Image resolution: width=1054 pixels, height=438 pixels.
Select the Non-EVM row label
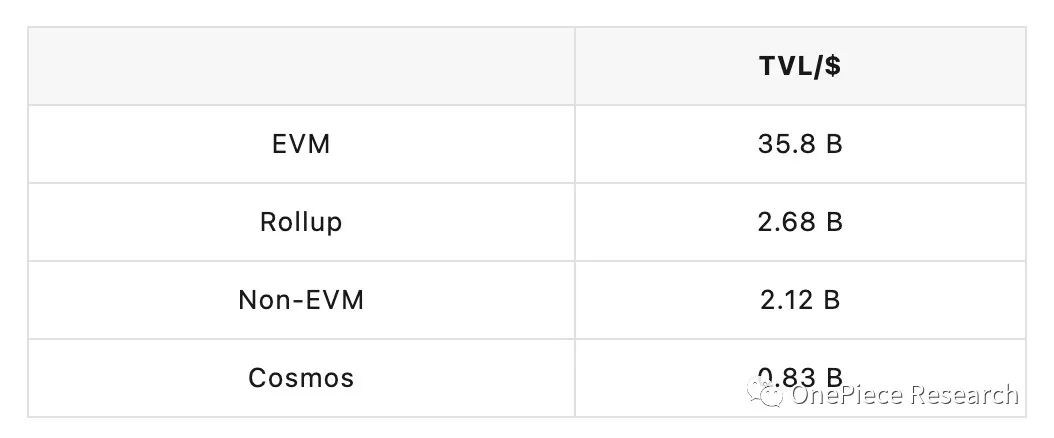(x=301, y=300)
